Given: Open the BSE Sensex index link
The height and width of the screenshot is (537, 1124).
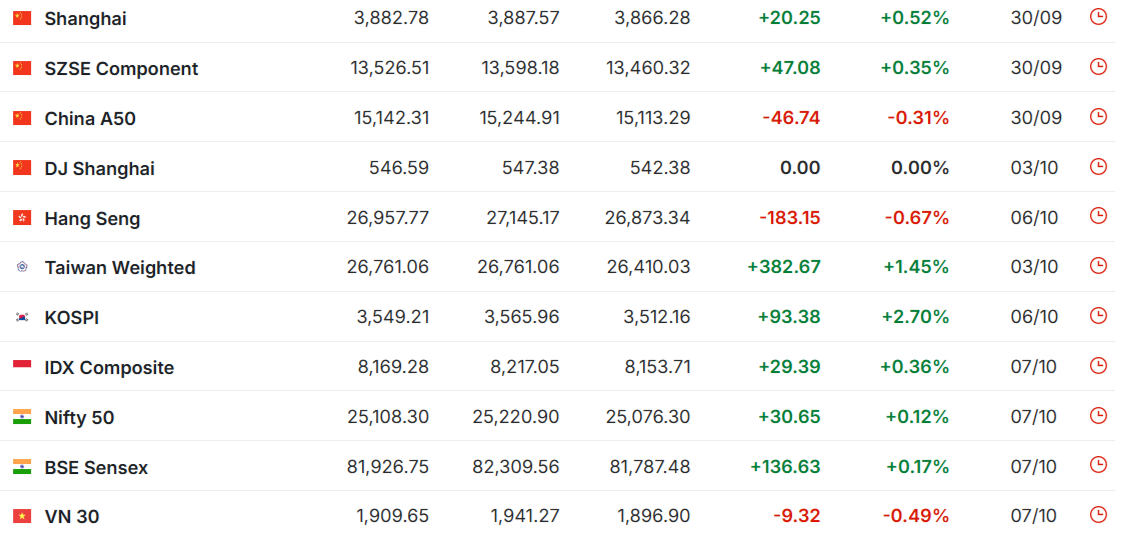Looking at the screenshot, I should coord(96,468).
